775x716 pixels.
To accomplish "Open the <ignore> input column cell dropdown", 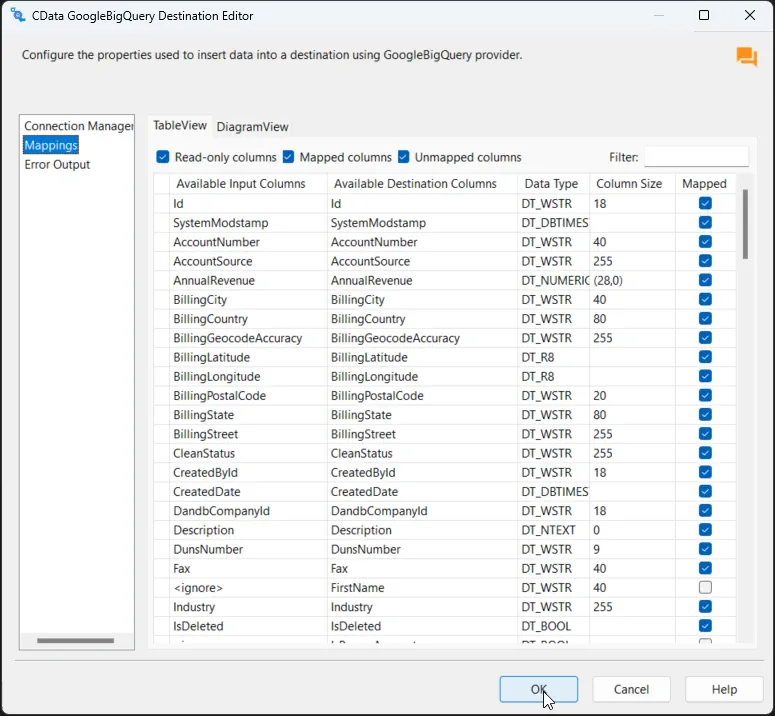I will pyautogui.click(x=248, y=588).
